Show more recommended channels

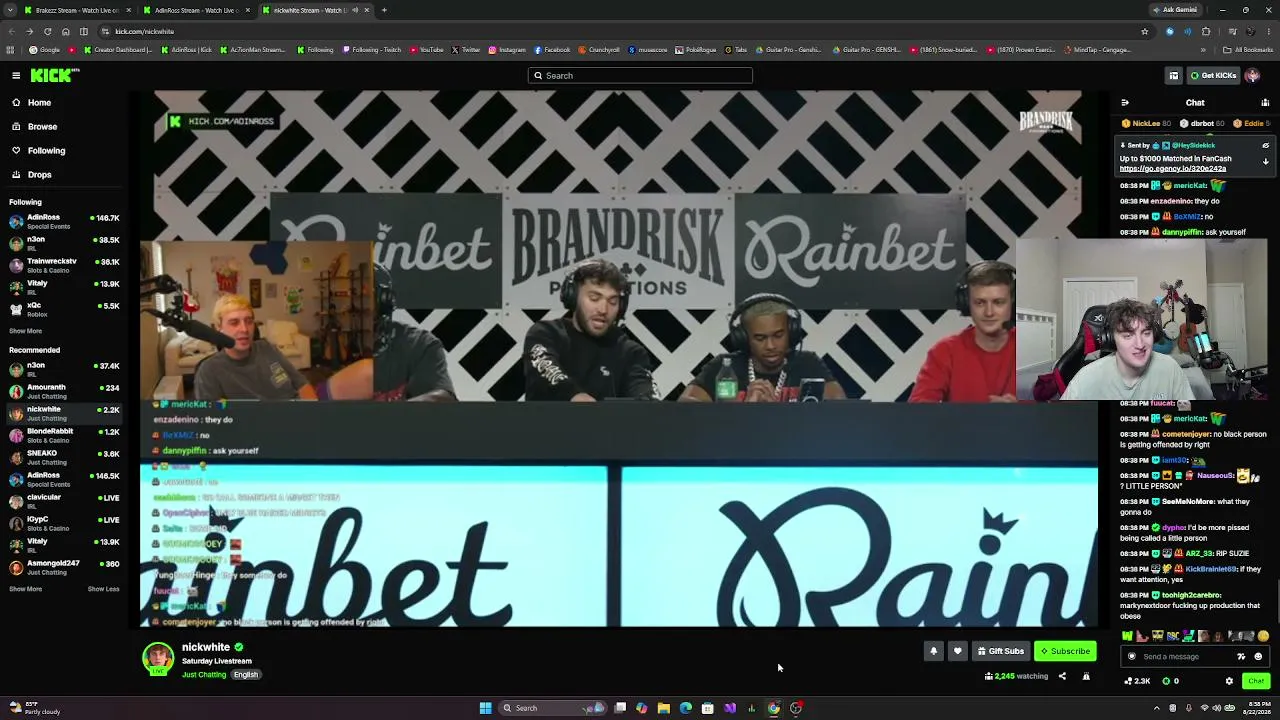point(25,589)
